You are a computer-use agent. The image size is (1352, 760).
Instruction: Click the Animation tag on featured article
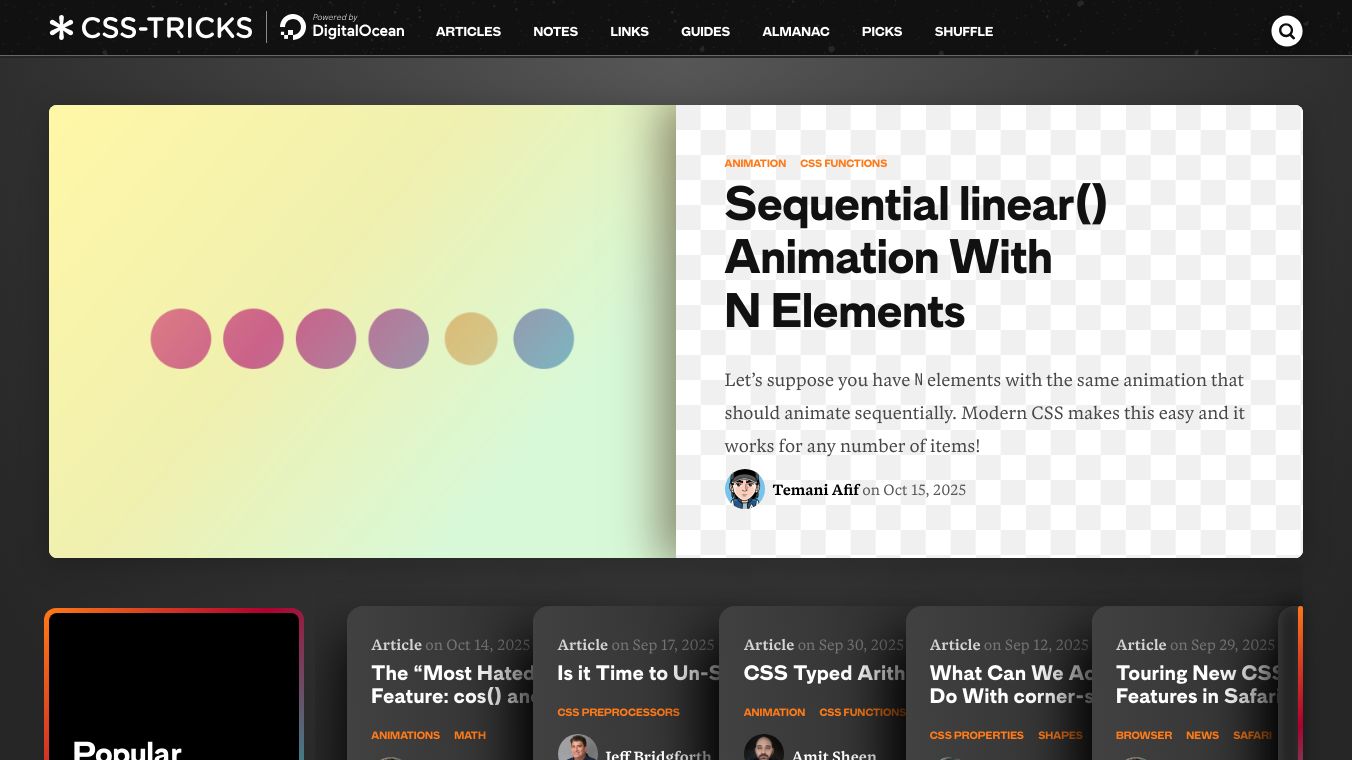(x=755, y=163)
